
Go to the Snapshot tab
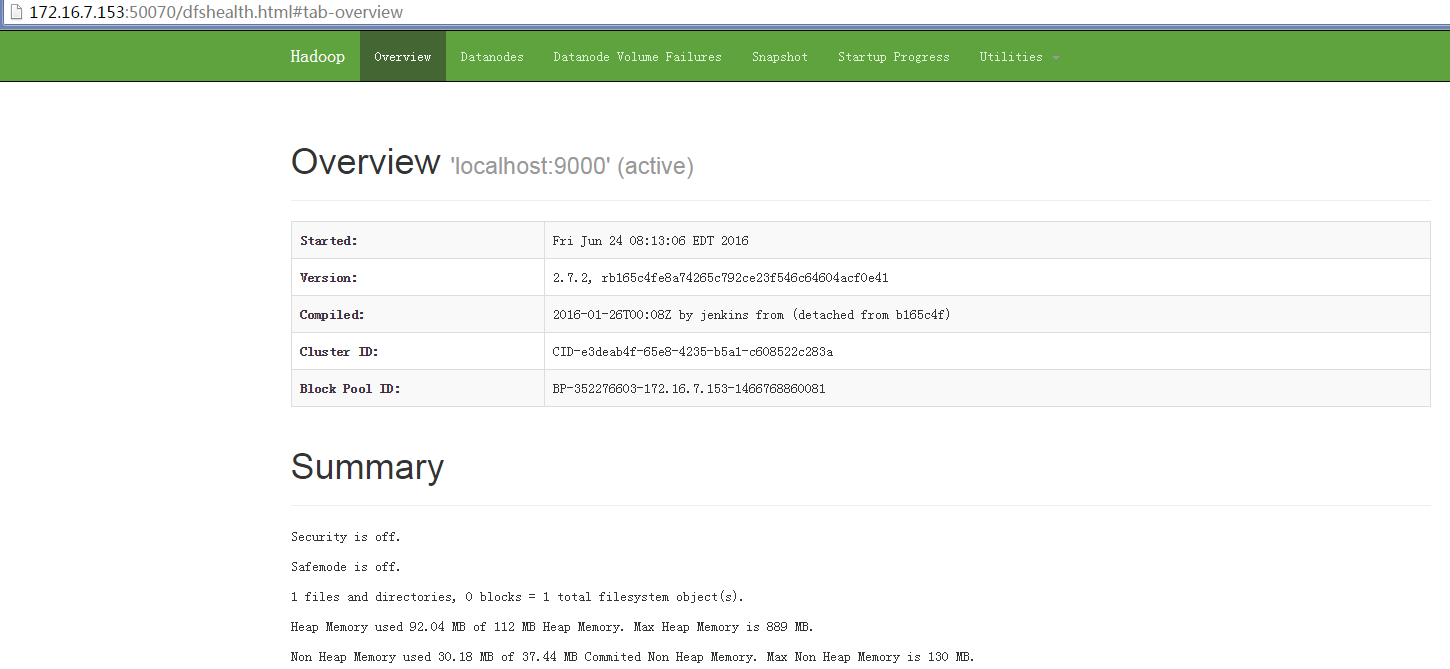(x=780, y=57)
